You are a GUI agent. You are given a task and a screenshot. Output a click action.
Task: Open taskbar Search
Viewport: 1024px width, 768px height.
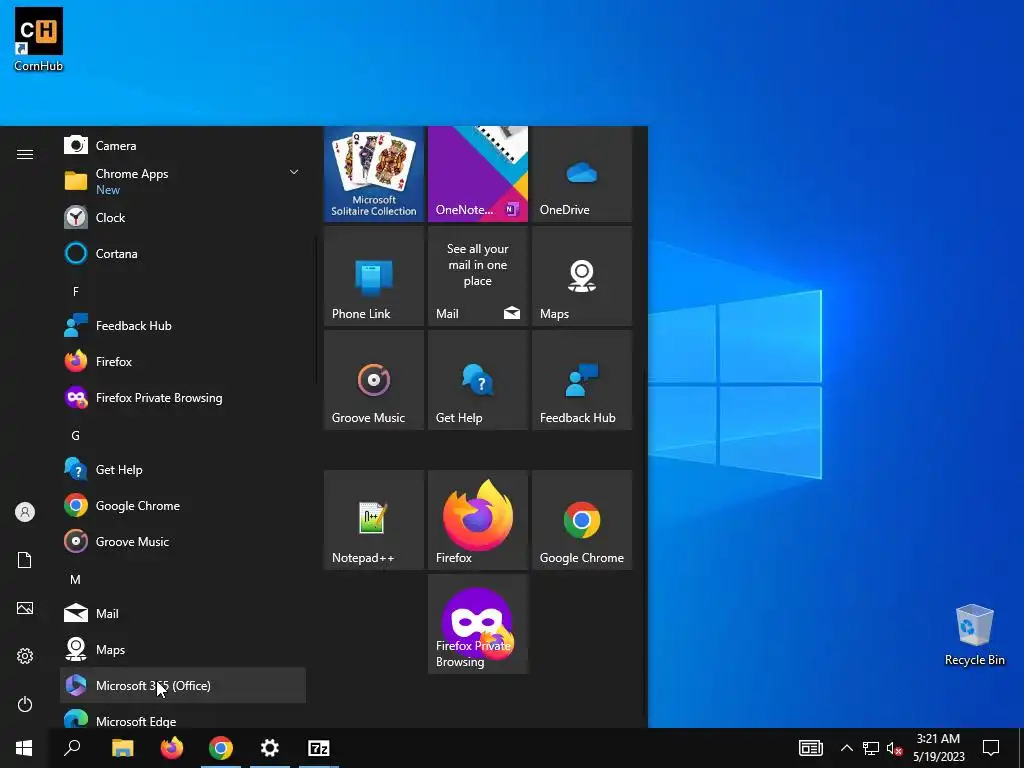point(72,748)
